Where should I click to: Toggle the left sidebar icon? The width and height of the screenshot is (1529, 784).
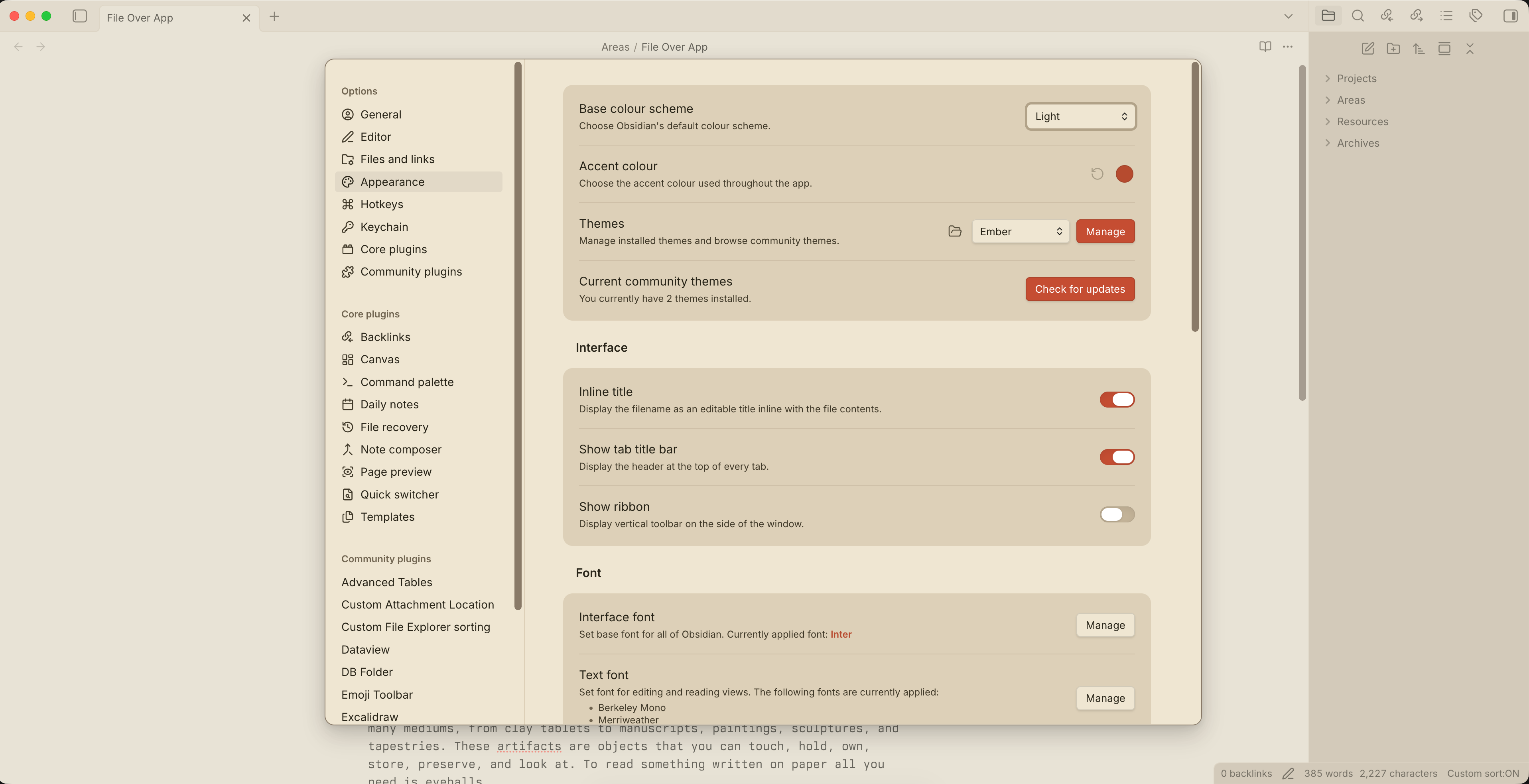click(x=79, y=16)
